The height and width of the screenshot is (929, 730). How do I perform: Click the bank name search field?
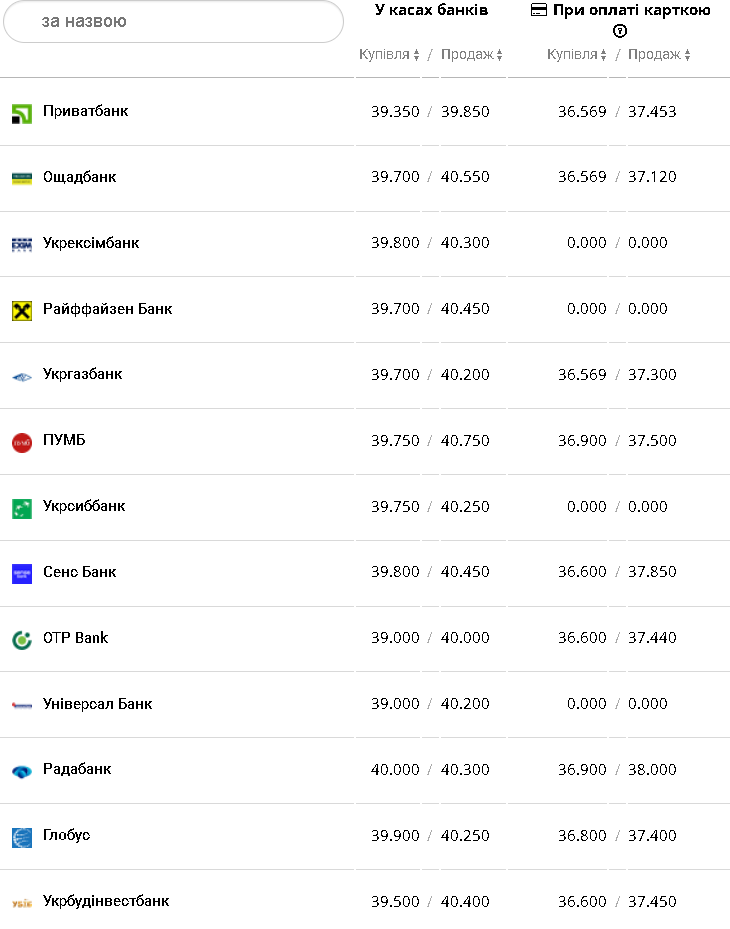click(x=173, y=21)
